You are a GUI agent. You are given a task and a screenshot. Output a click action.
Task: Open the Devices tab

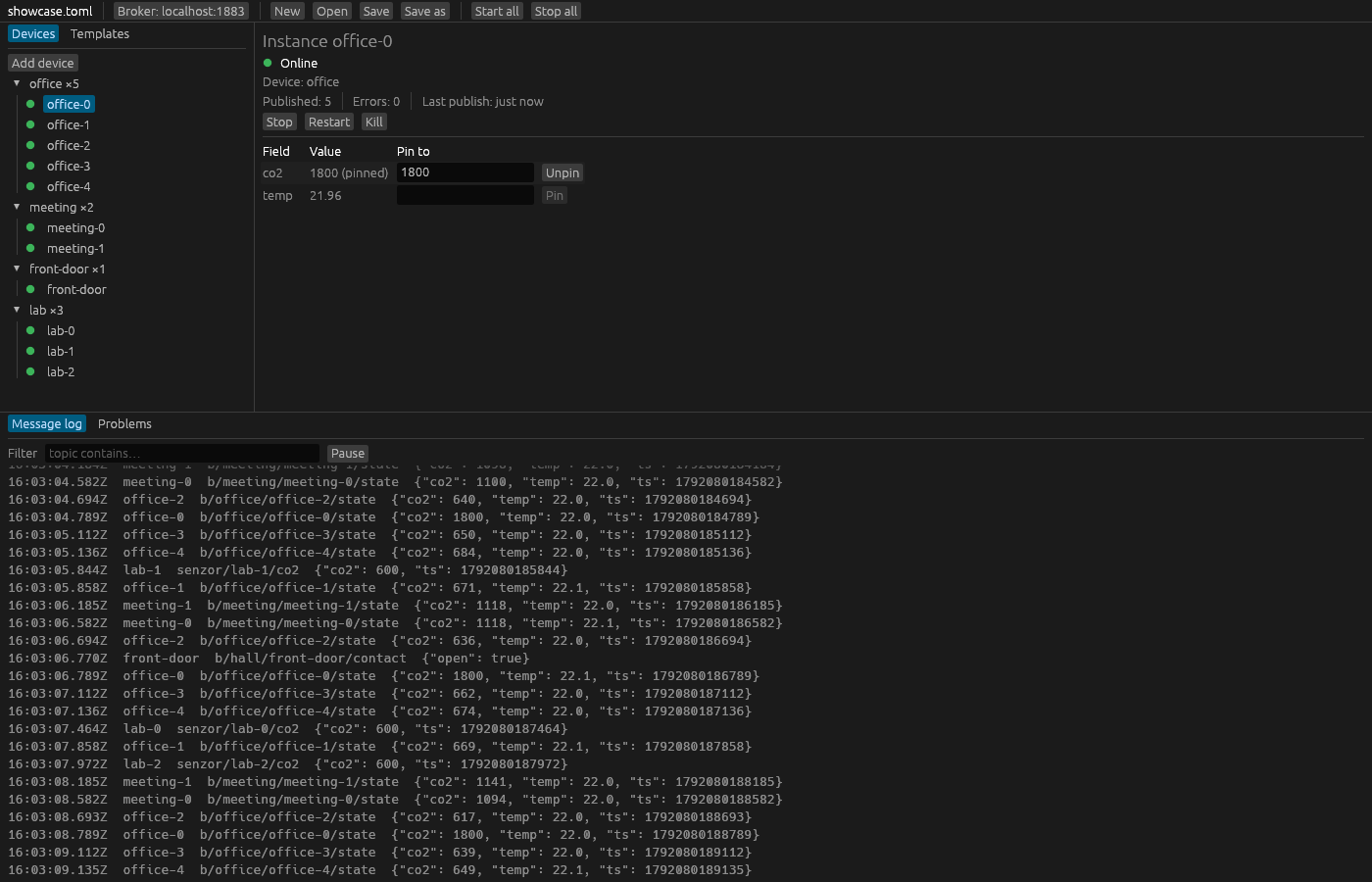[33, 33]
